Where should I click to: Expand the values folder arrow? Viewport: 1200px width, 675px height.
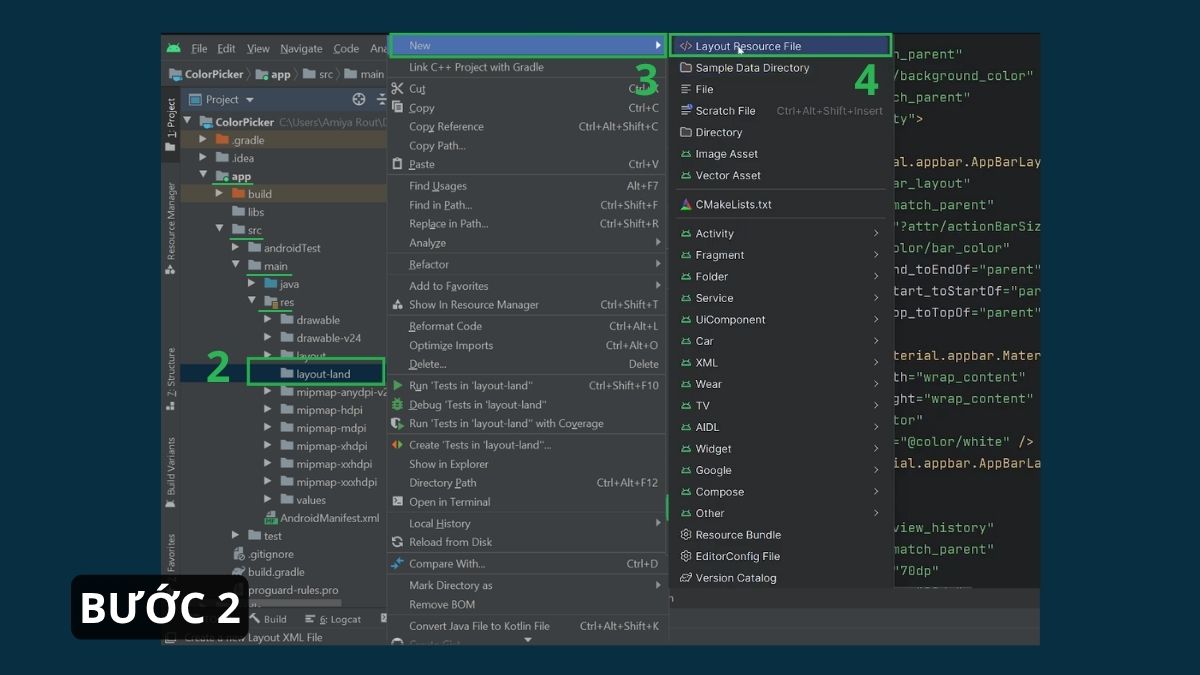[x=268, y=500]
